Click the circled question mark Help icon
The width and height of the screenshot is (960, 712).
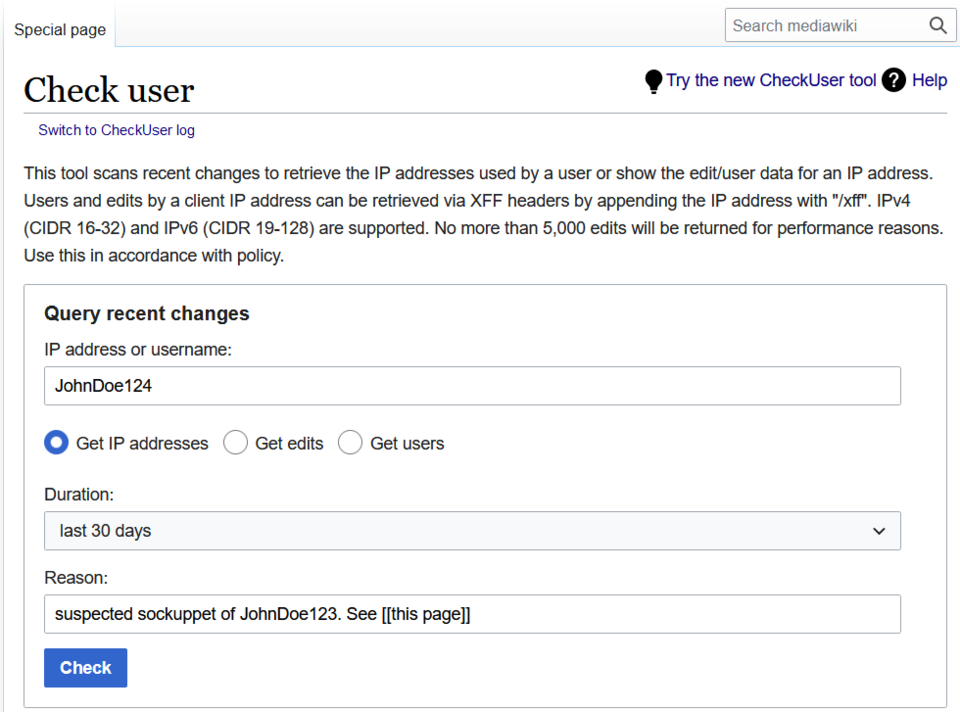tap(893, 80)
